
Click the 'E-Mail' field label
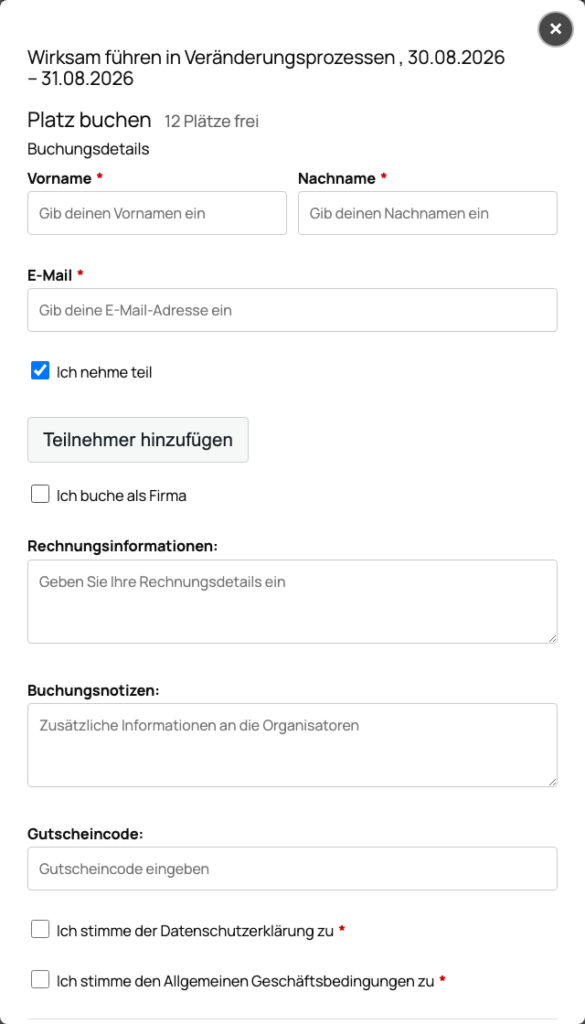pyautogui.click(x=50, y=276)
